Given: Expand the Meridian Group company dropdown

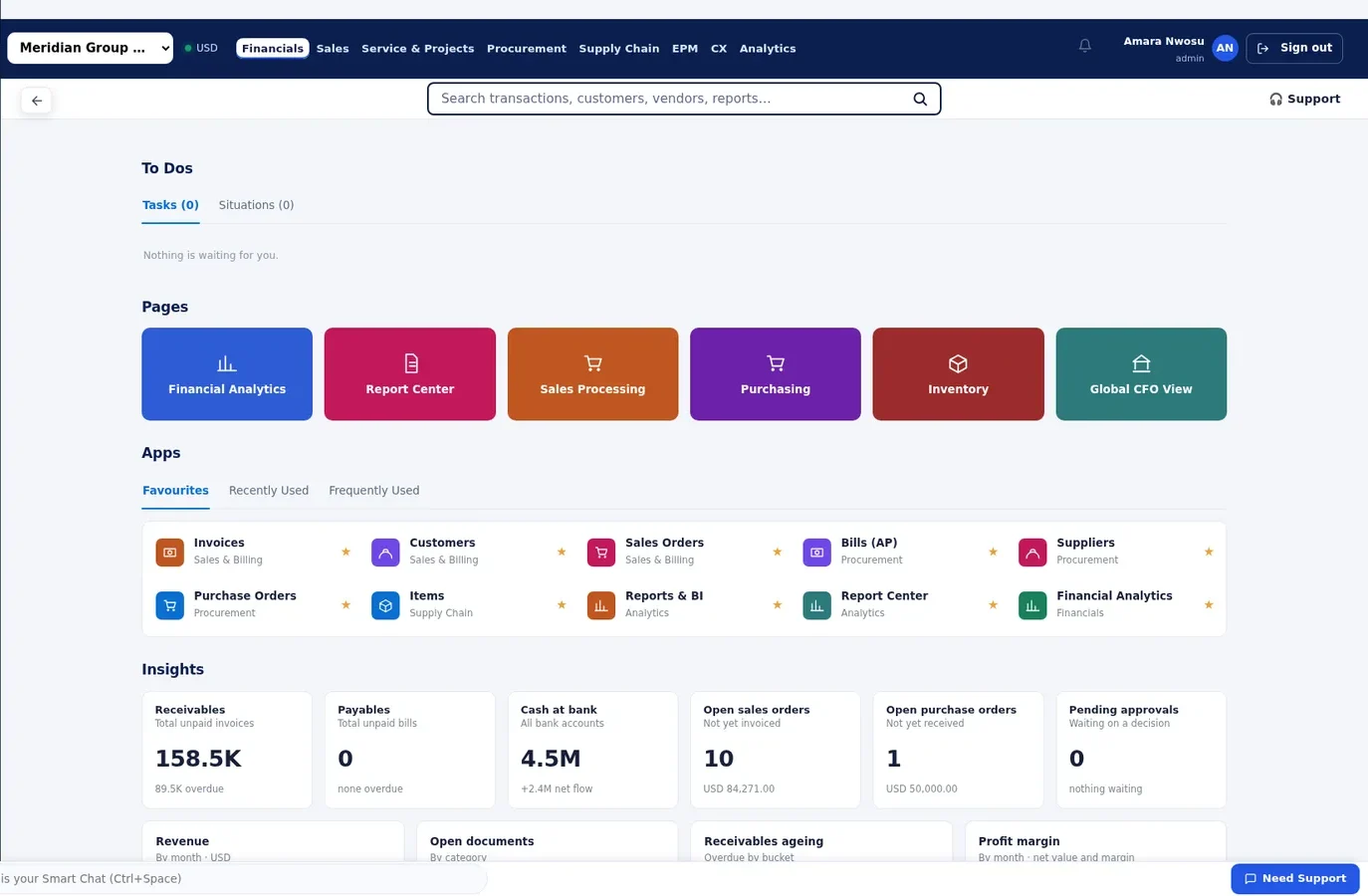Looking at the screenshot, I should 91,48.
